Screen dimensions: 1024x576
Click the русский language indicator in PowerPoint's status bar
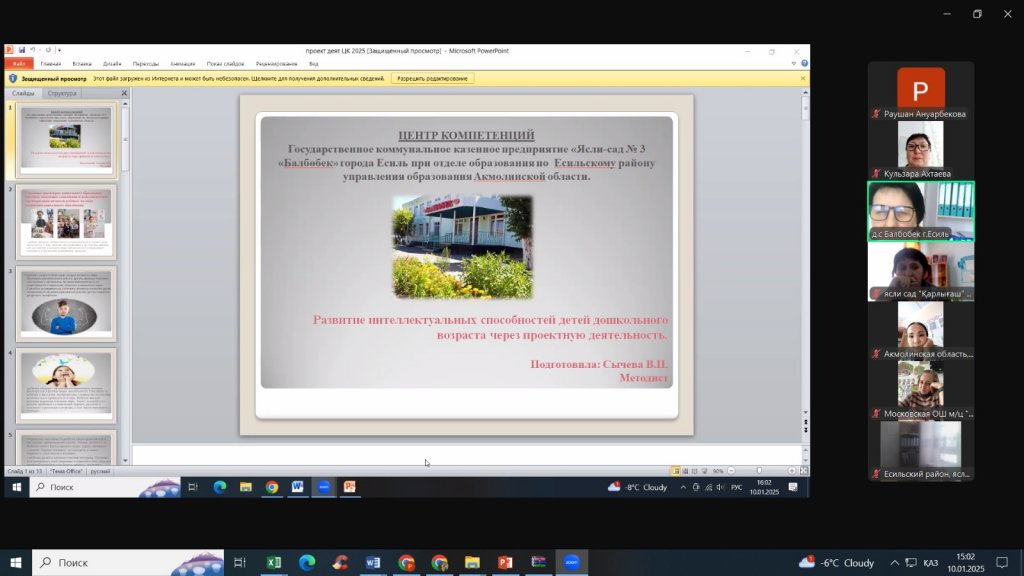pos(100,471)
